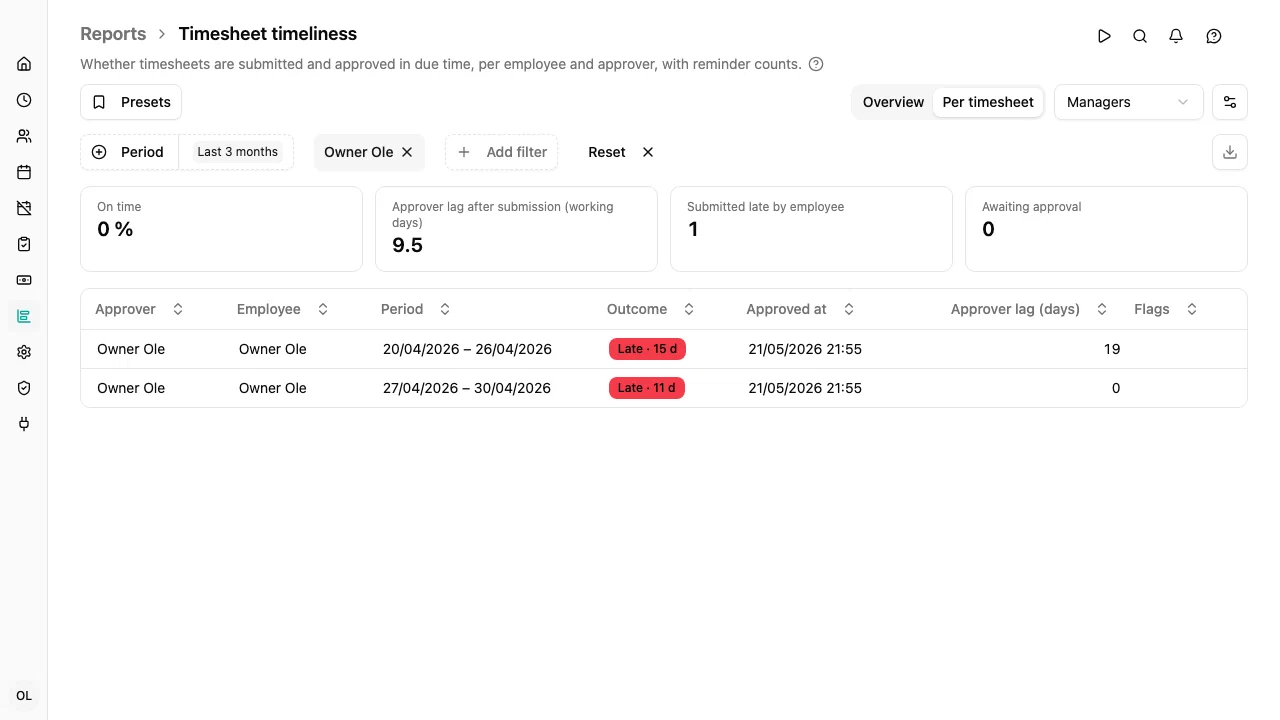Sort by the Approved at column
The width and height of the screenshot is (1280, 720).
tap(801, 309)
